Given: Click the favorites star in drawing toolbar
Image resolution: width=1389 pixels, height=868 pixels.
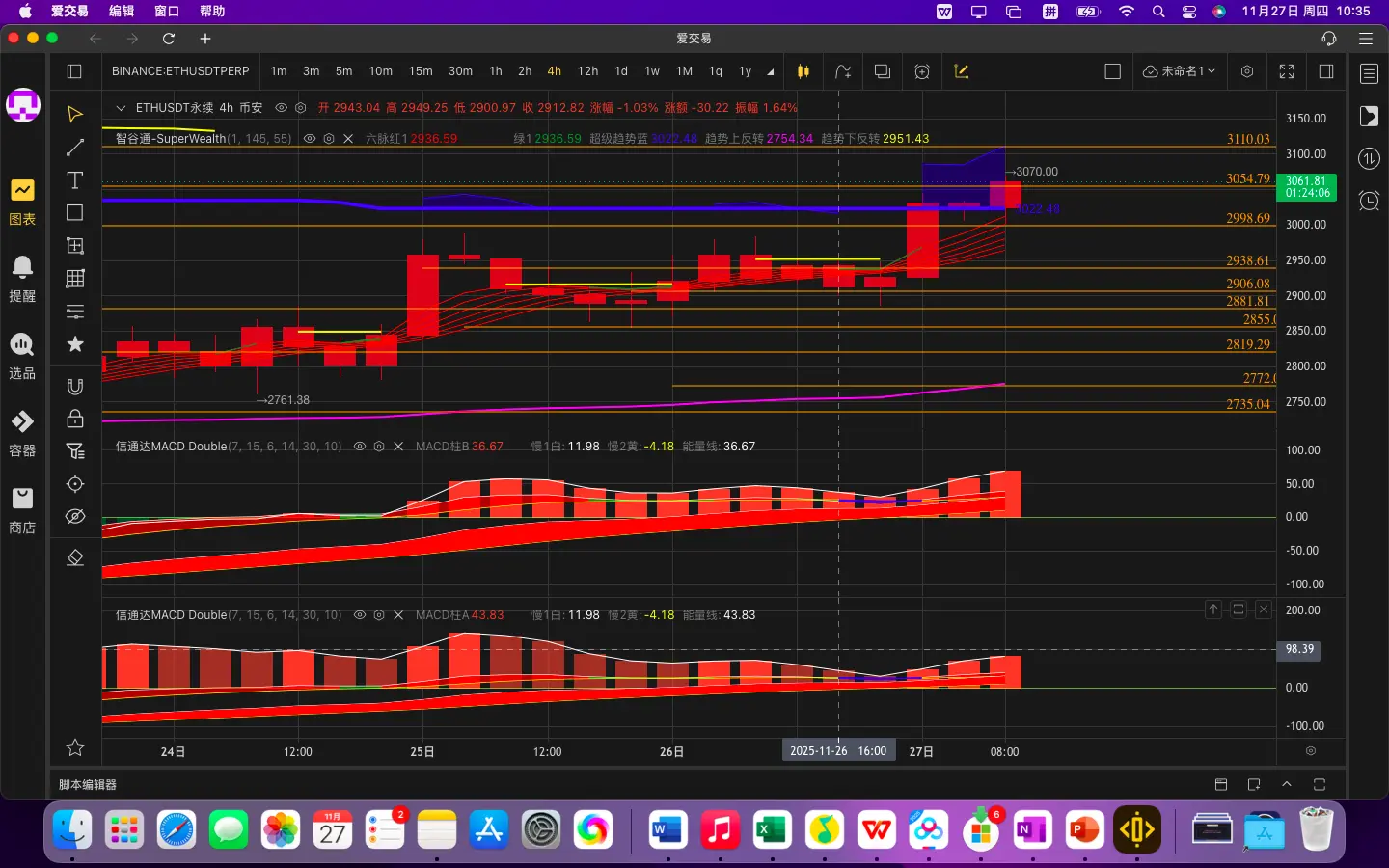Looking at the screenshot, I should [x=75, y=344].
